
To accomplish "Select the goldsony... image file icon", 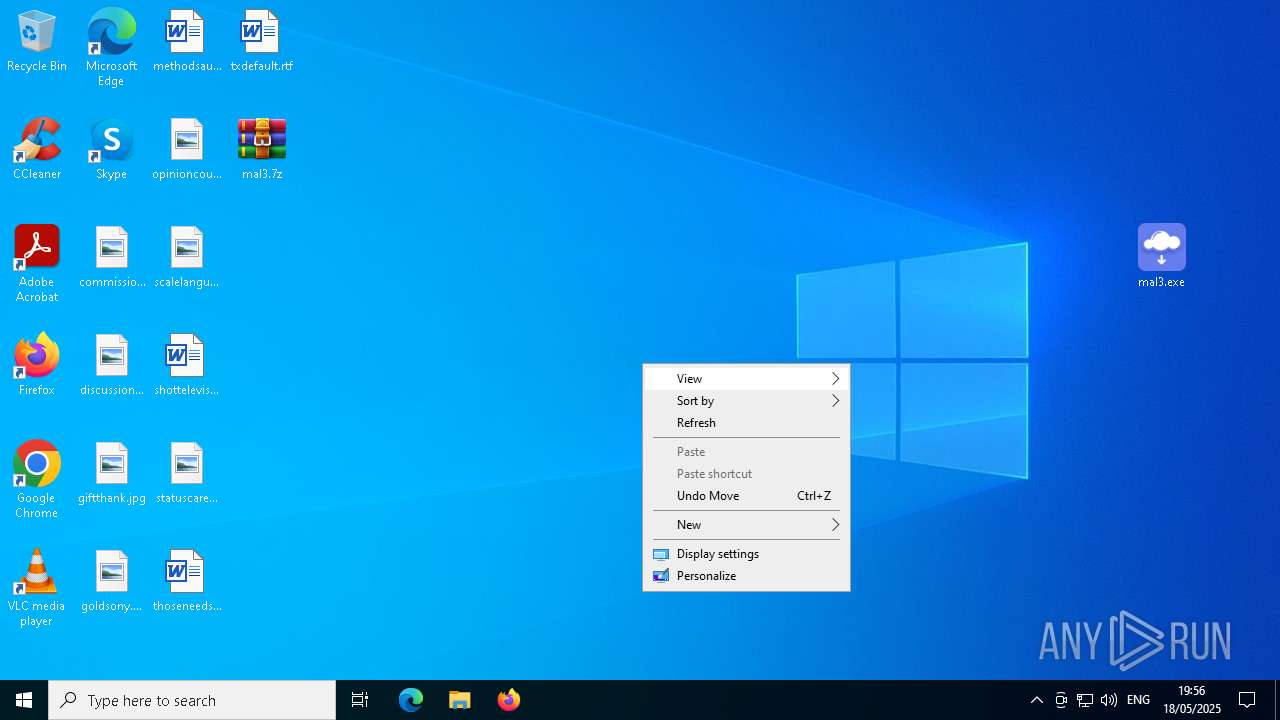I will point(112,582).
